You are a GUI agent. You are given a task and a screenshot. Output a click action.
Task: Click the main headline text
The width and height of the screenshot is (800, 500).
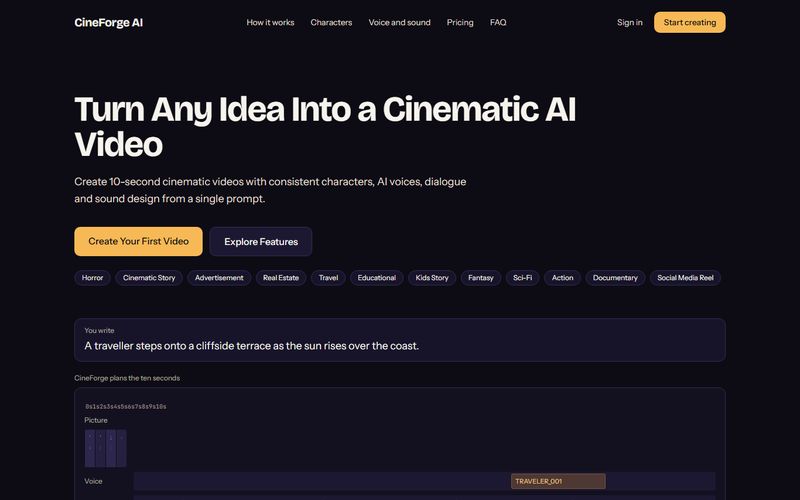(x=325, y=127)
